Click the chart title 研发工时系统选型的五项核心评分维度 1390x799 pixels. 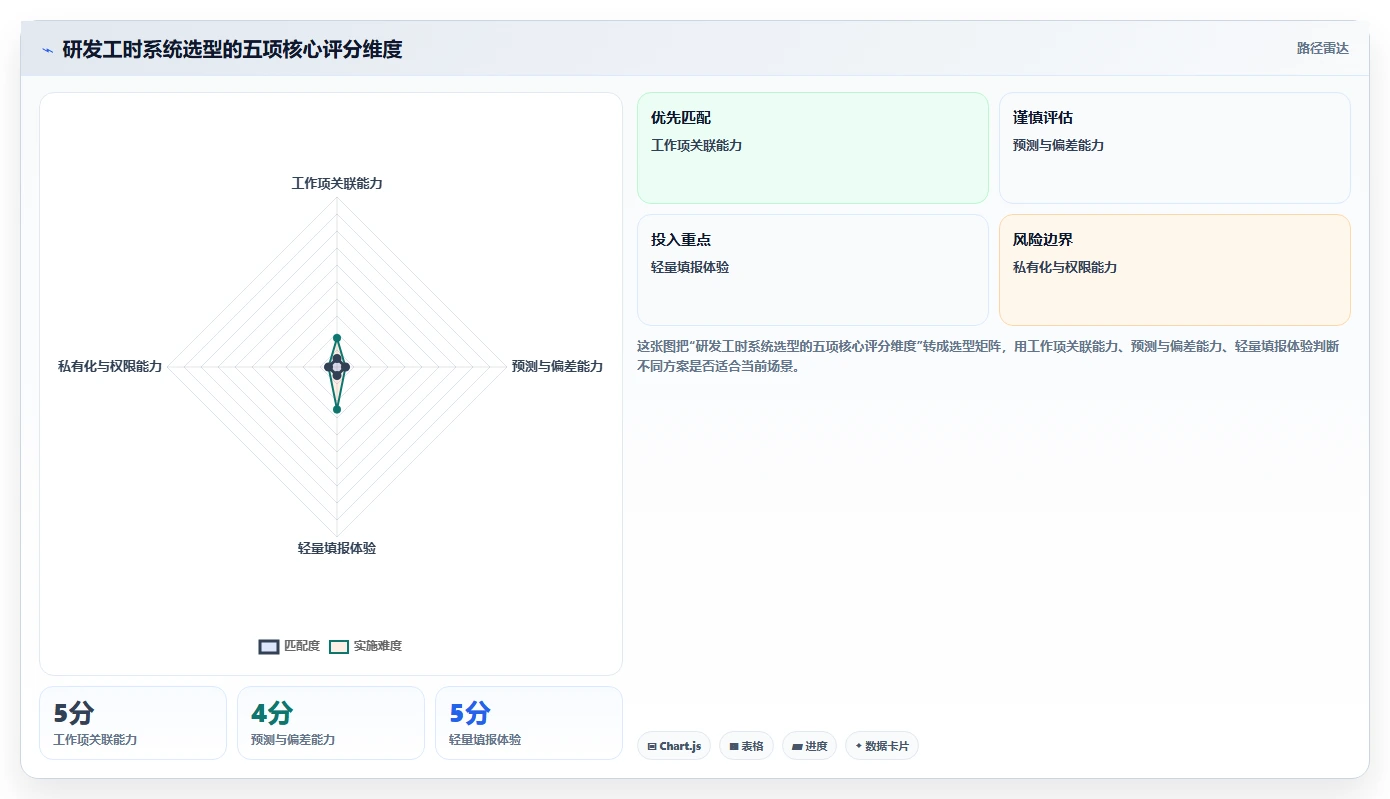click(232, 49)
